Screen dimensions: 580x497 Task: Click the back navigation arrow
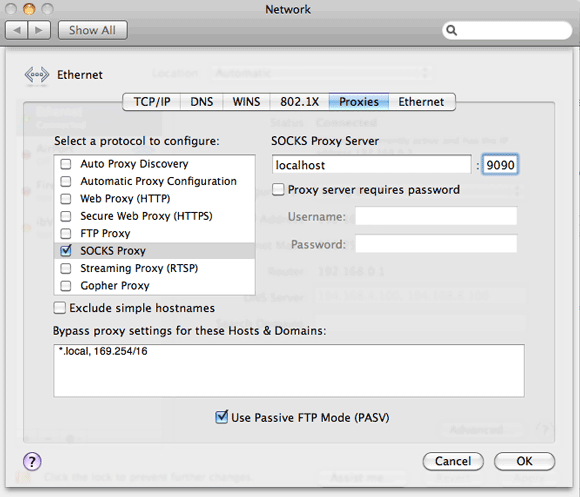point(16,30)
